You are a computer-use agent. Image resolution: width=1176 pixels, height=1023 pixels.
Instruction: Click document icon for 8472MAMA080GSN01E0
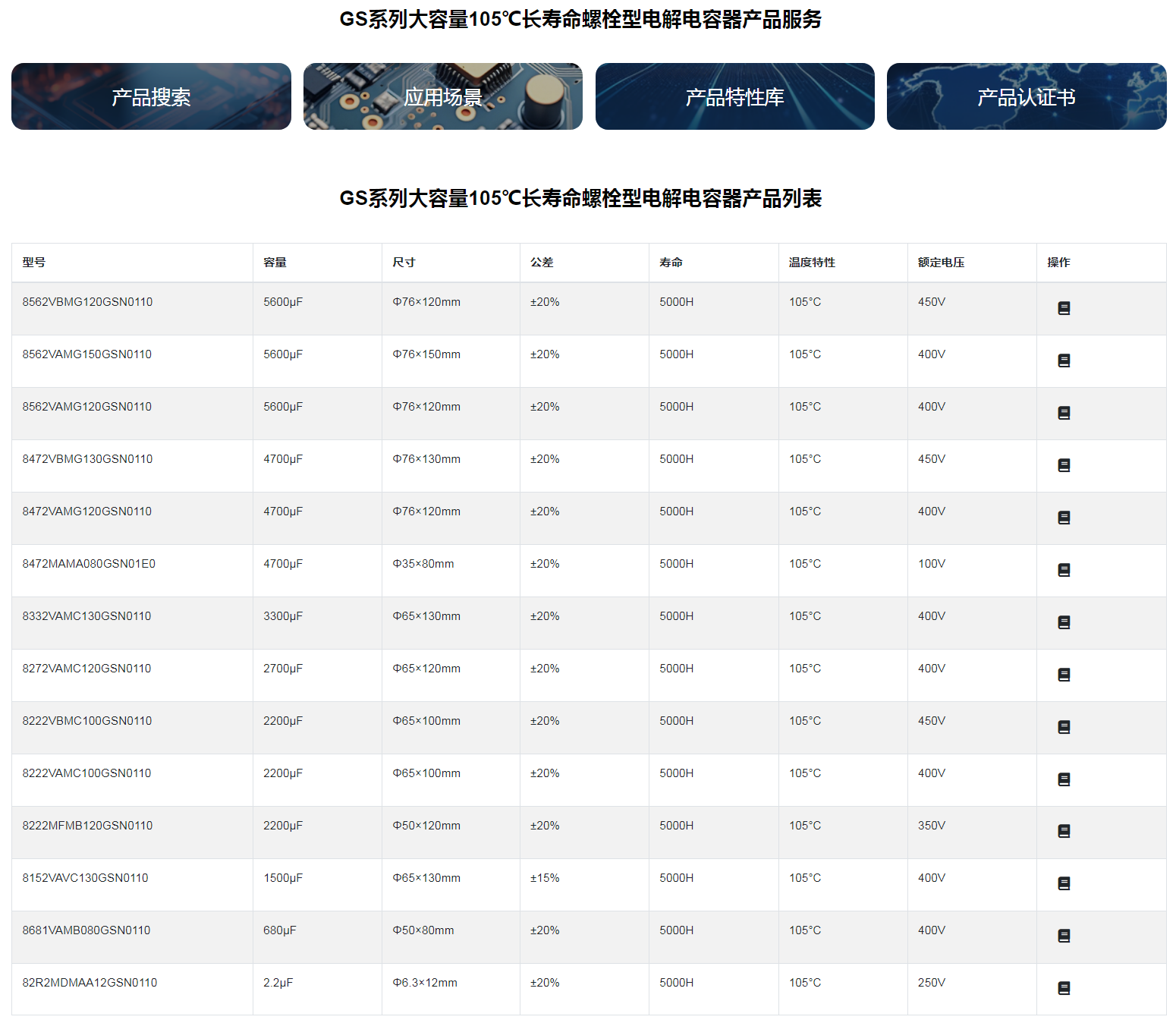pyautogui.click(x=1064, y=570)
